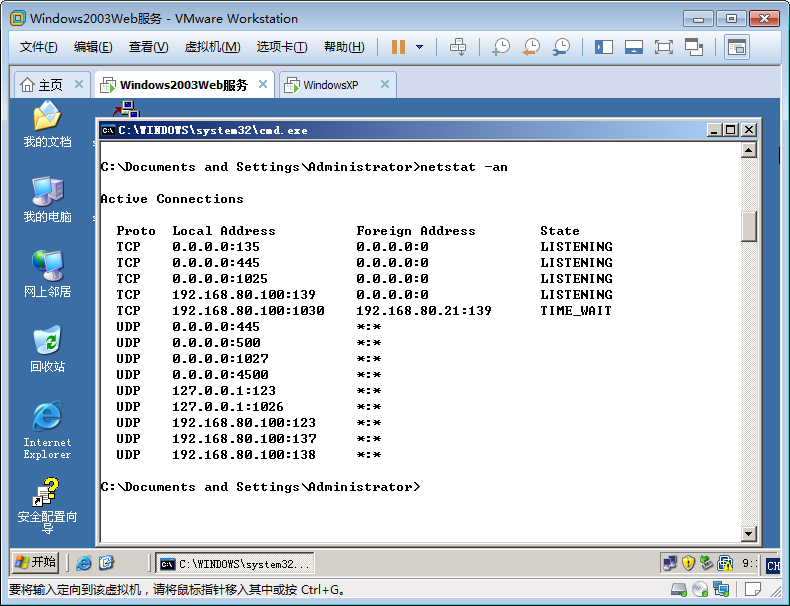
Task: Take a snapshot of the virtual machine
Action: coord(501,47)
